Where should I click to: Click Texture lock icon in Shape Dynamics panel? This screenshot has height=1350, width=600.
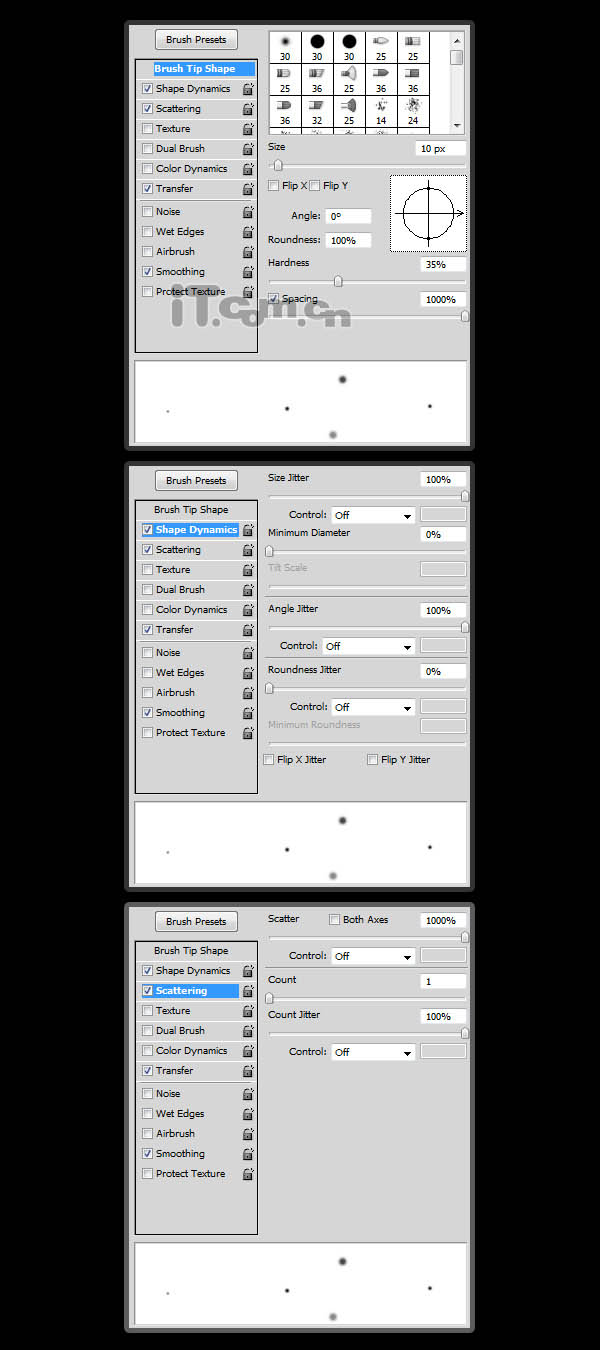(247, 570)
